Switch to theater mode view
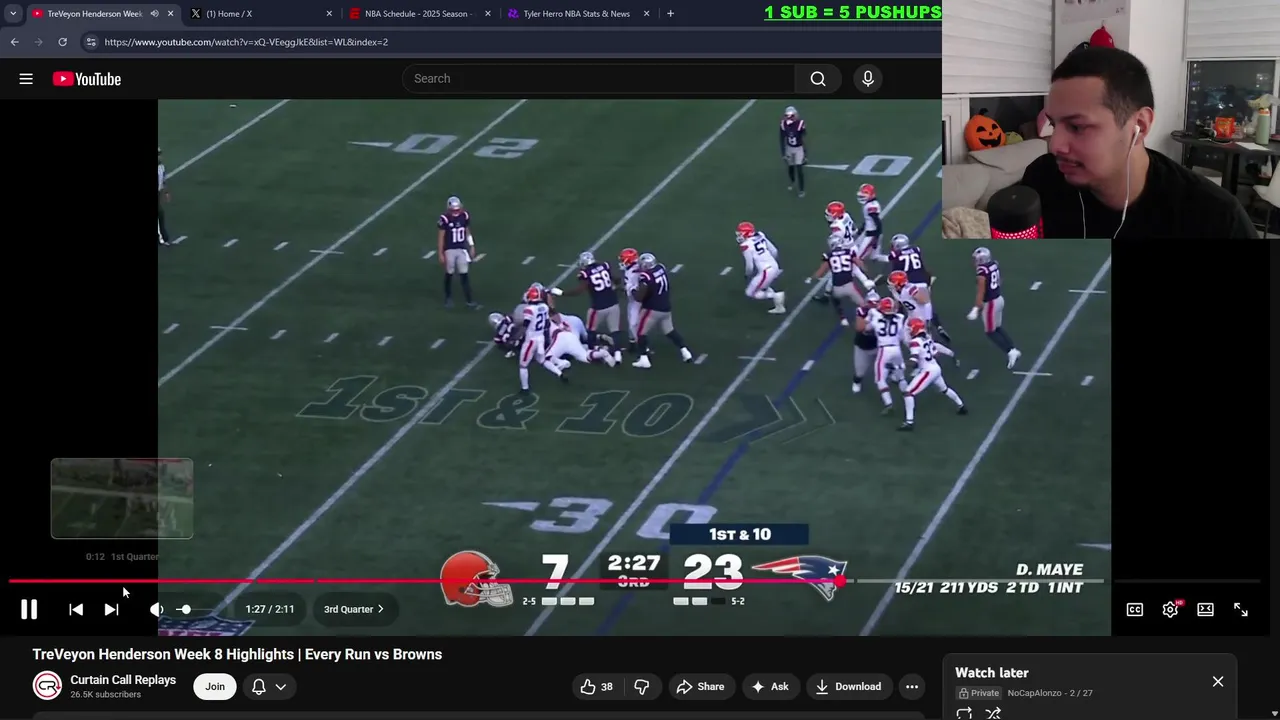Screen dimensions: 1280x720 [x=1205, y=609]
